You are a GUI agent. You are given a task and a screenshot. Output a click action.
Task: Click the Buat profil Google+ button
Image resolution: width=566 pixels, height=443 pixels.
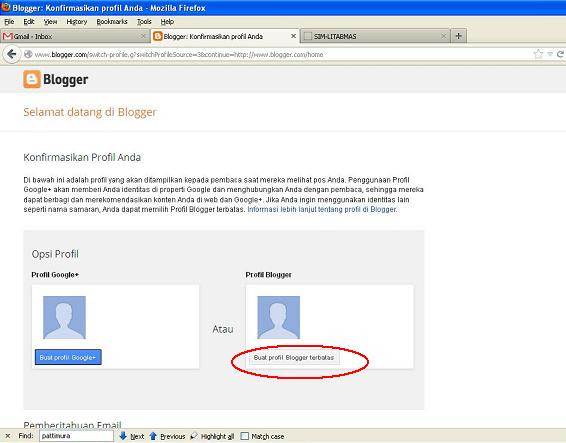click(x=68, y=357)
